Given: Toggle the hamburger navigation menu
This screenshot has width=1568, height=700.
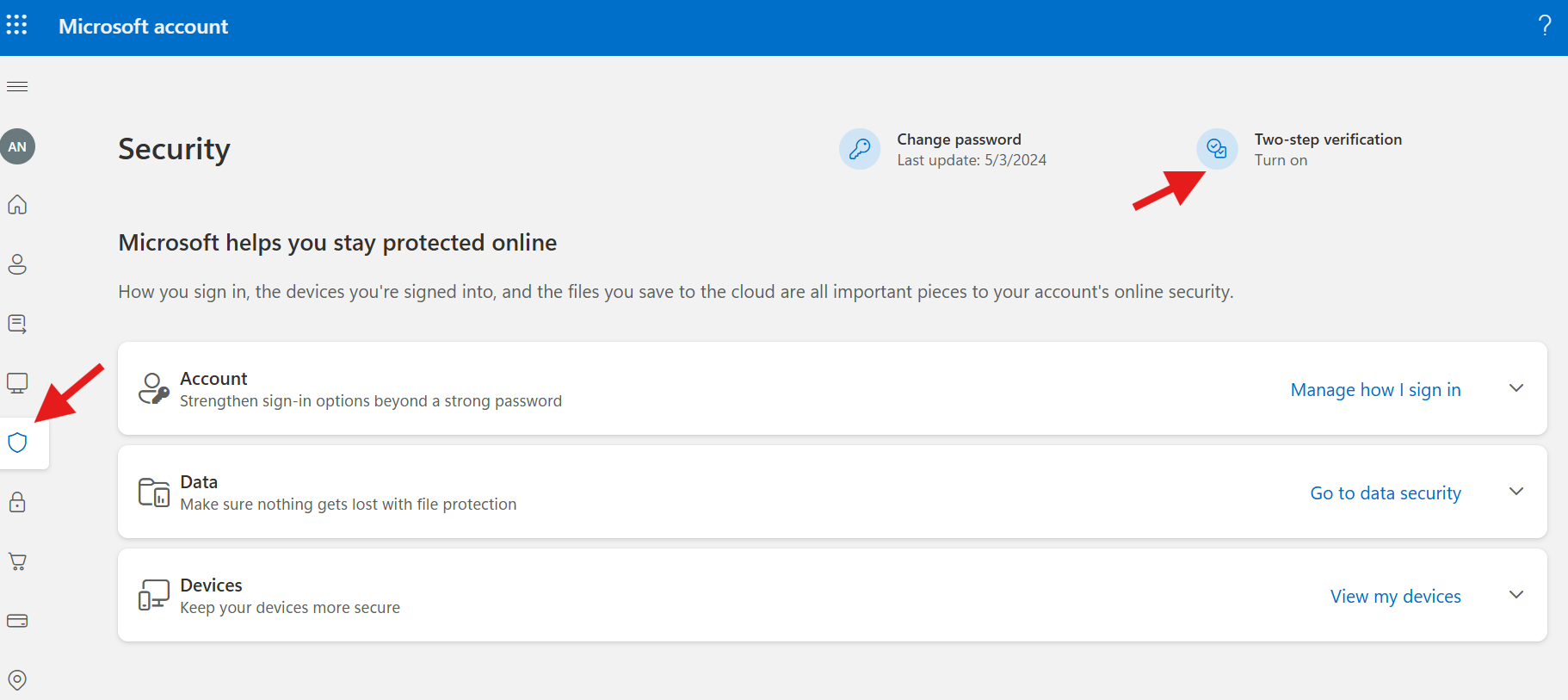Looking at the screenshot, I should coord(17,86).
